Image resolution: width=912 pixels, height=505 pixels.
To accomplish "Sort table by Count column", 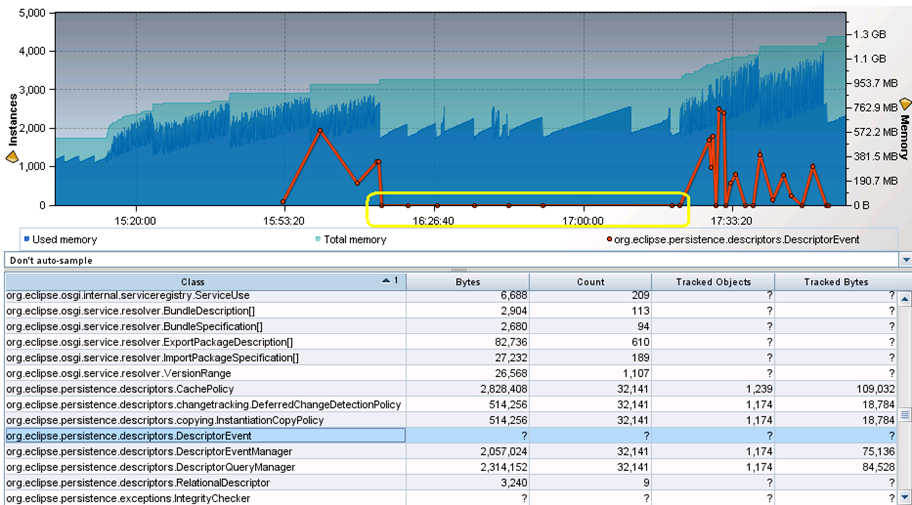I will [x=590, y=282].
